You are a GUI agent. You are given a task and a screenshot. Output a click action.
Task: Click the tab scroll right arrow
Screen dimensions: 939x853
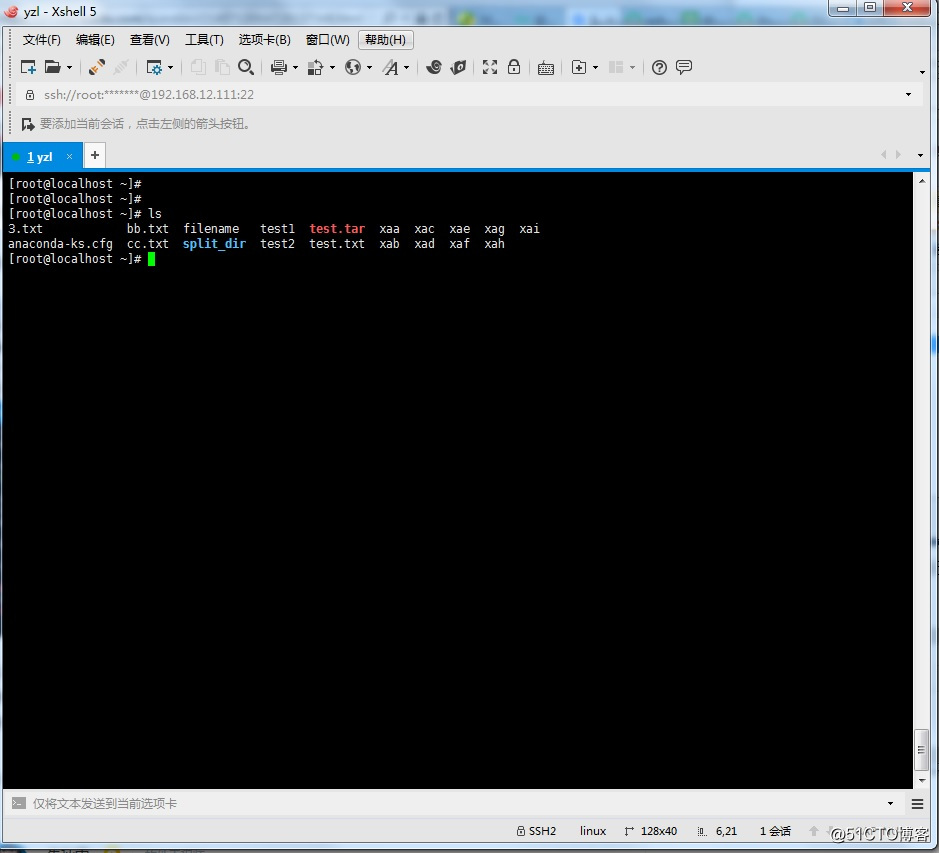tap(898, 155)
